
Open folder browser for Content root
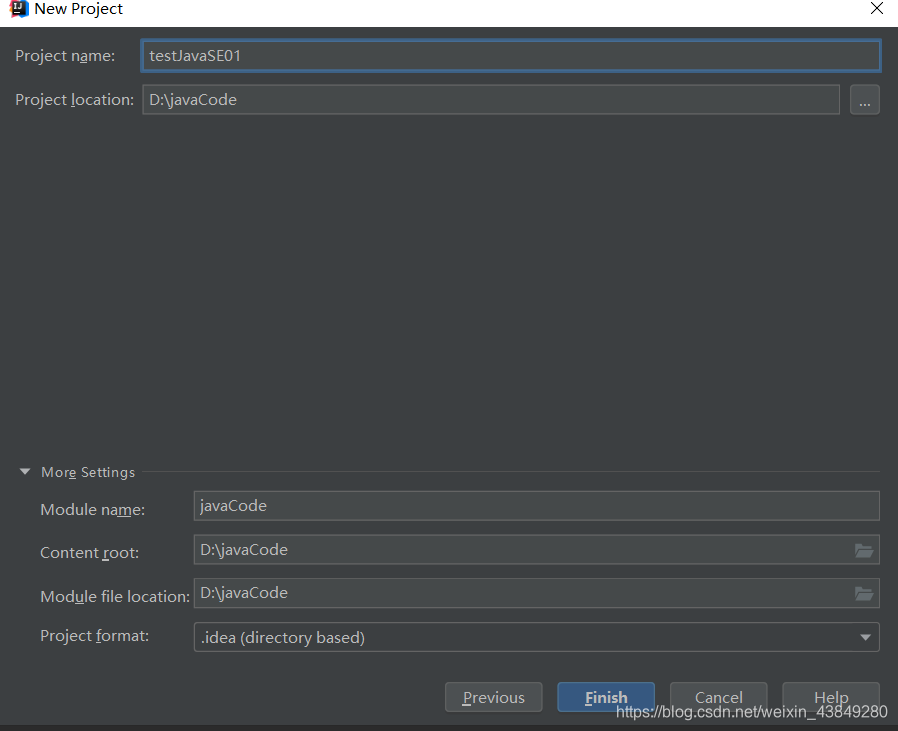864,551
